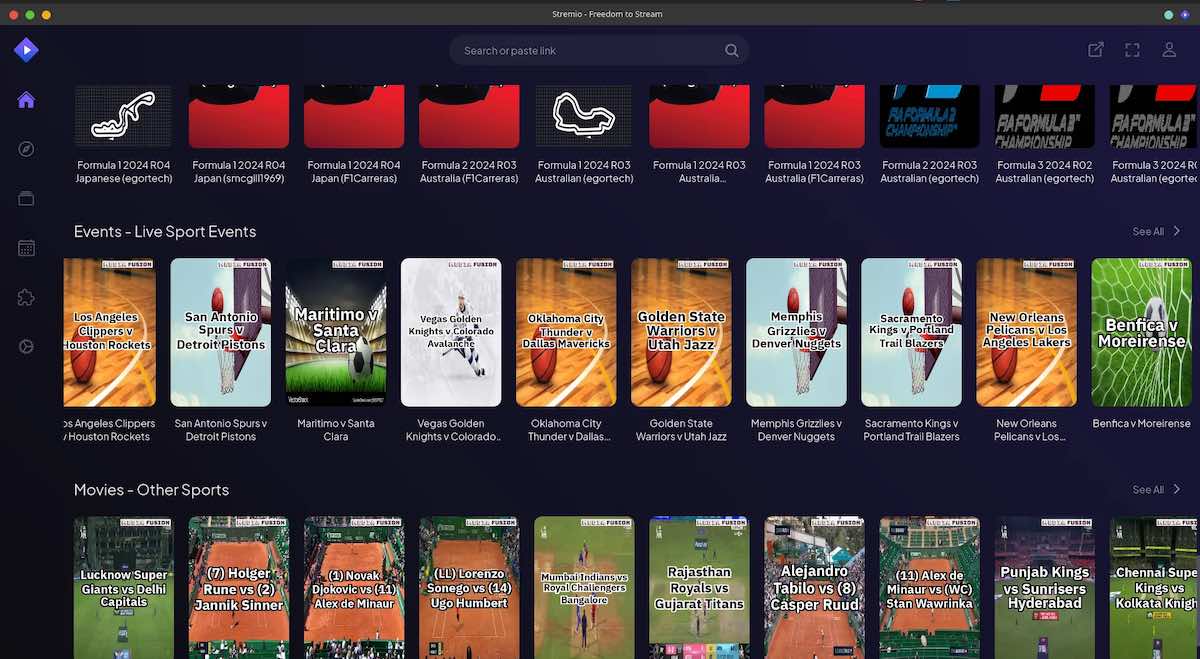1200x659 pixels.
Task: Click 'Formula 3 2024 R02 Australian (egortech)' title
Action: click(x=1044, y=172)
